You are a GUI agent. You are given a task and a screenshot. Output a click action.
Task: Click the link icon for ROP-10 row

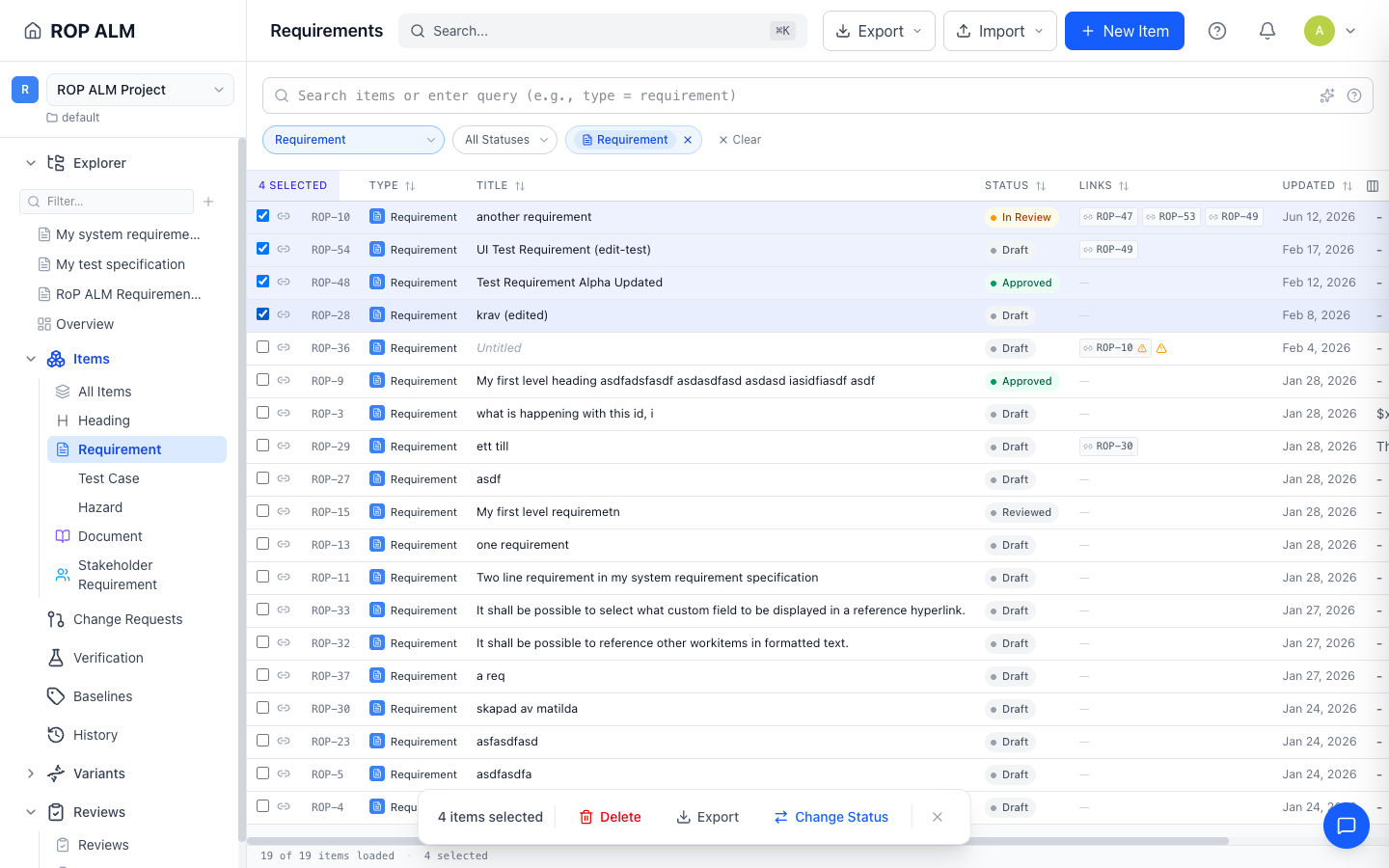pyautogui.click(x=284, y=217)
